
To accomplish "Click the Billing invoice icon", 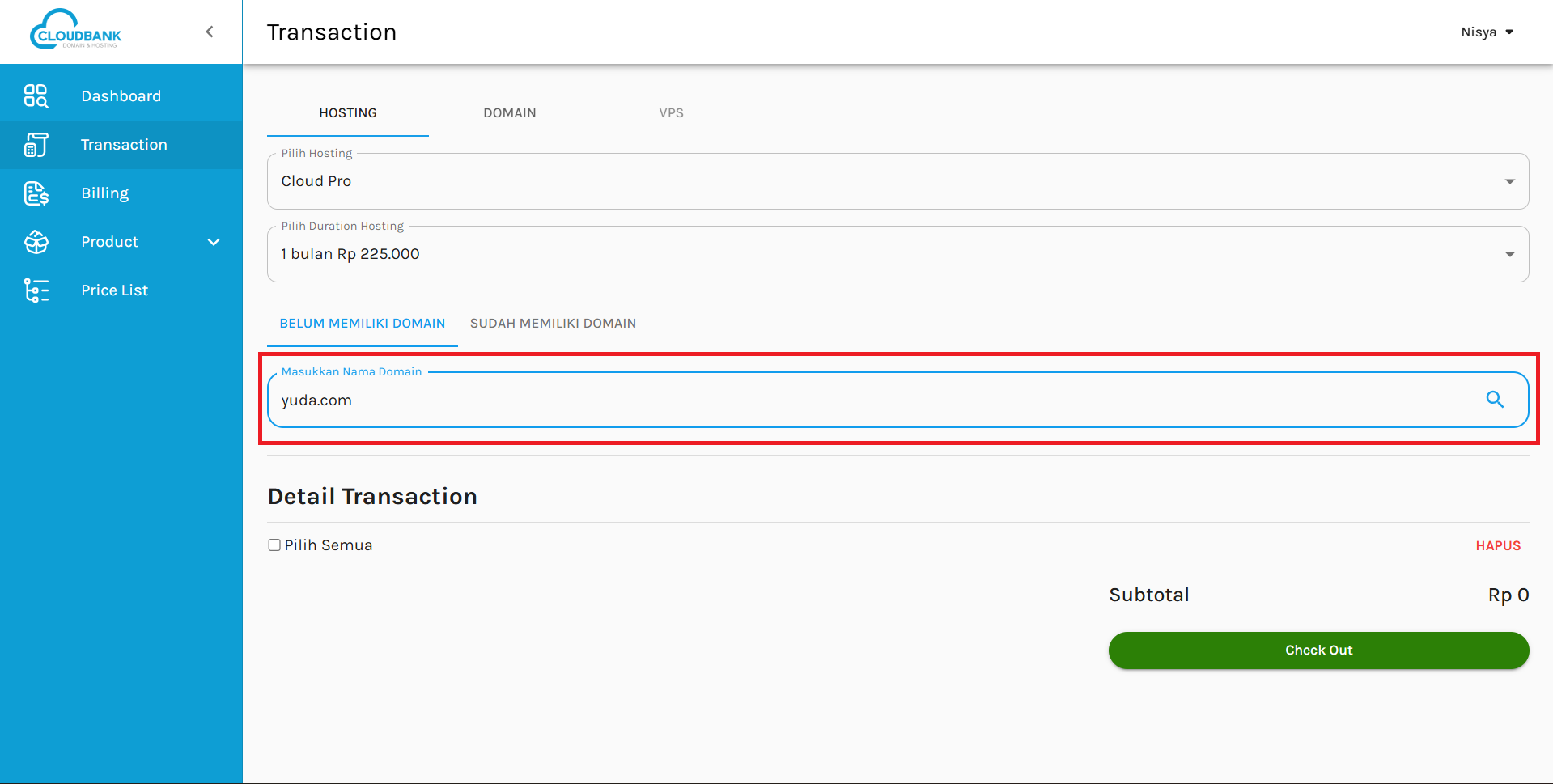I will pyautogui.click(x=36, y=193).
